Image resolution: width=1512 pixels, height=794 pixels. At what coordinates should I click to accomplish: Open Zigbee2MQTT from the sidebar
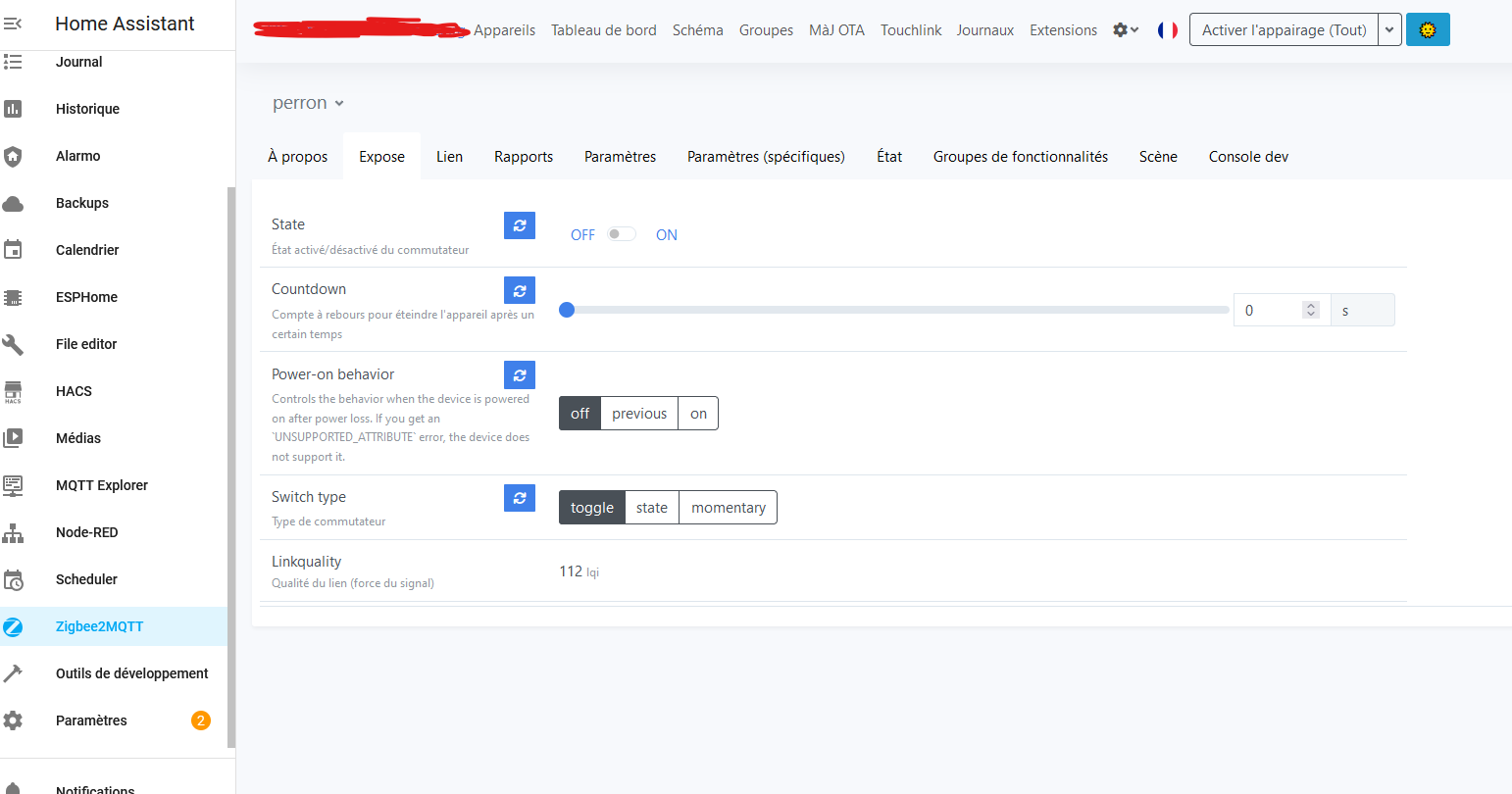coord(99,626)
